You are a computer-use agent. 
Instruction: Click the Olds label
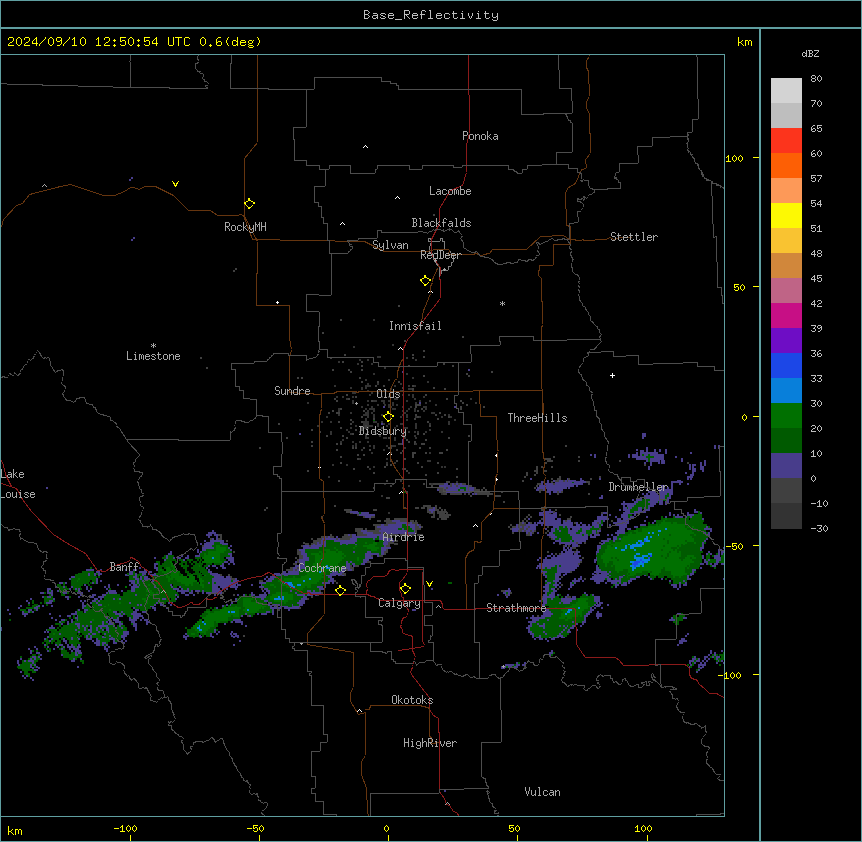tap(388, 394)
